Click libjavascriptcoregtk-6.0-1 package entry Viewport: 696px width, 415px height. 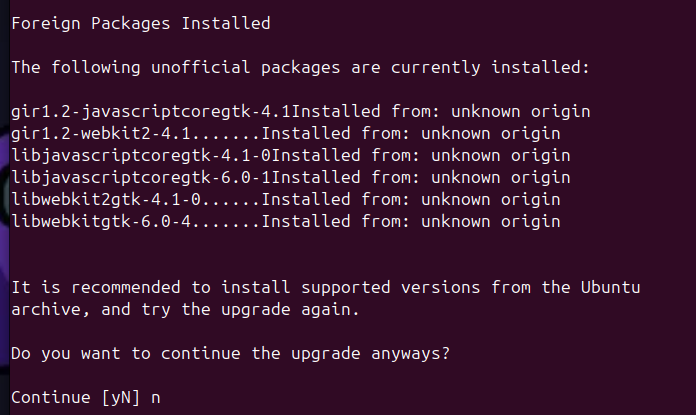[141, 177]
